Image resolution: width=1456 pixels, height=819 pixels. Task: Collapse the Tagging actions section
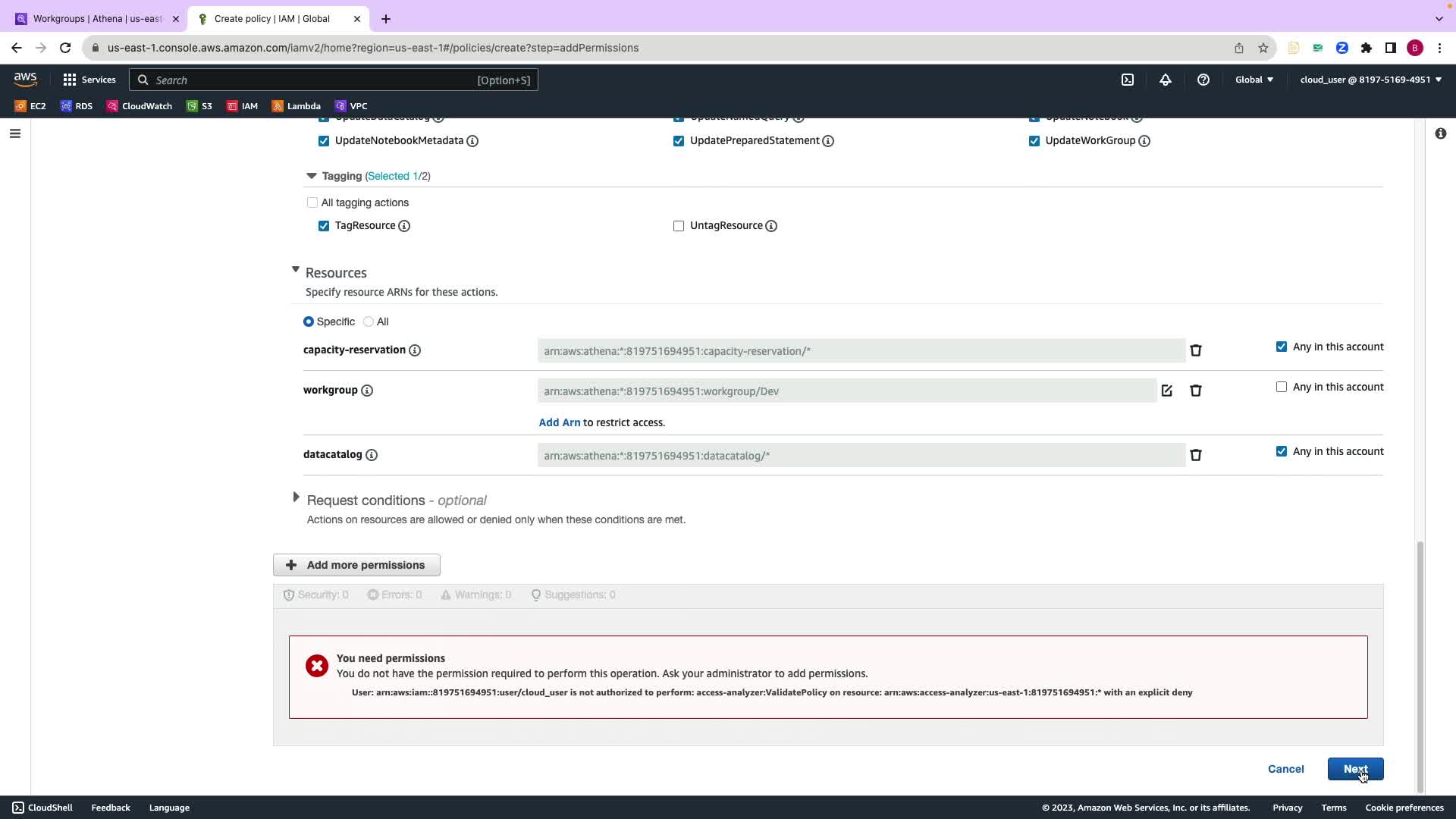pyautogui.click(x=311, y=176)
